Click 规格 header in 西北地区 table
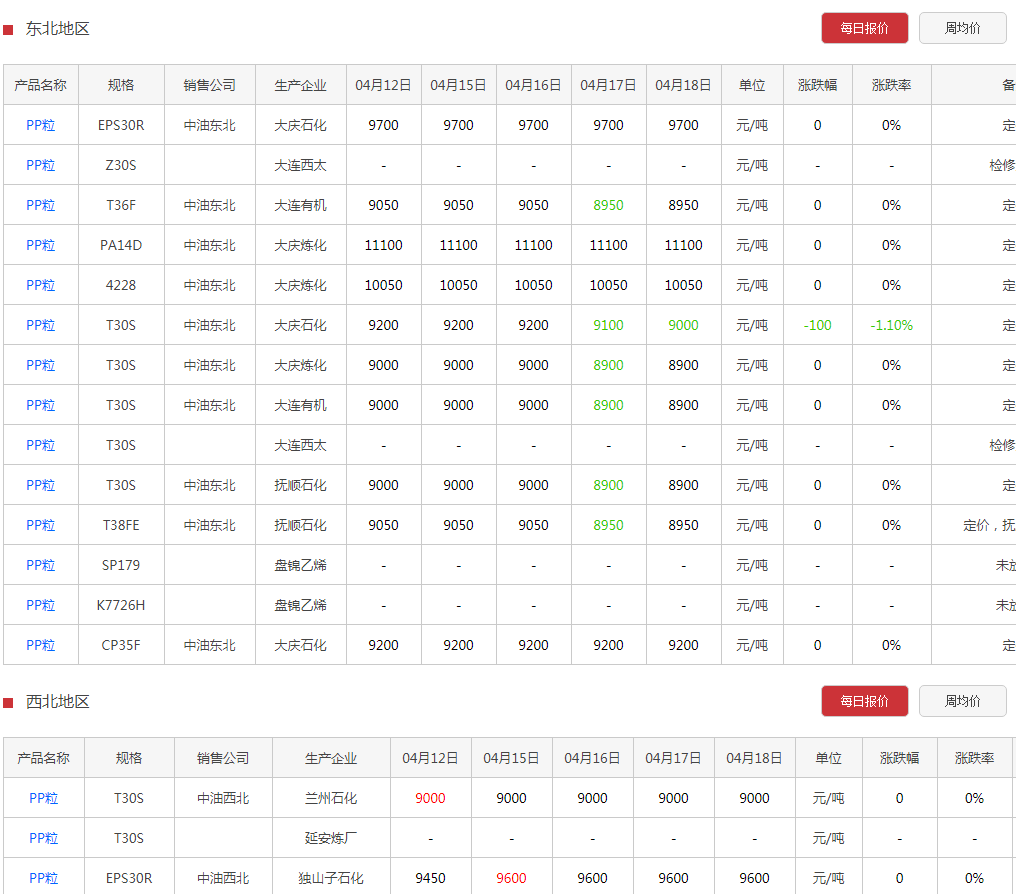Screen dimensions: 1016x894 tap(129, 758)
